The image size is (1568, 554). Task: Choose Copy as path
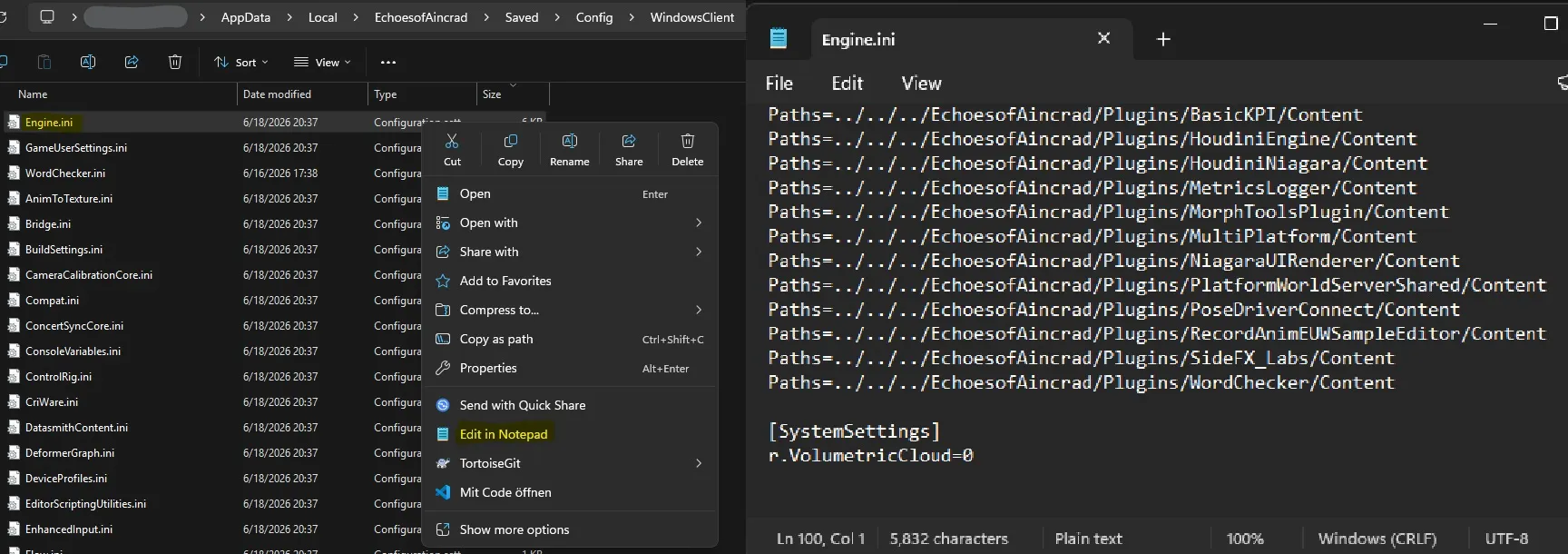point(570,339)
